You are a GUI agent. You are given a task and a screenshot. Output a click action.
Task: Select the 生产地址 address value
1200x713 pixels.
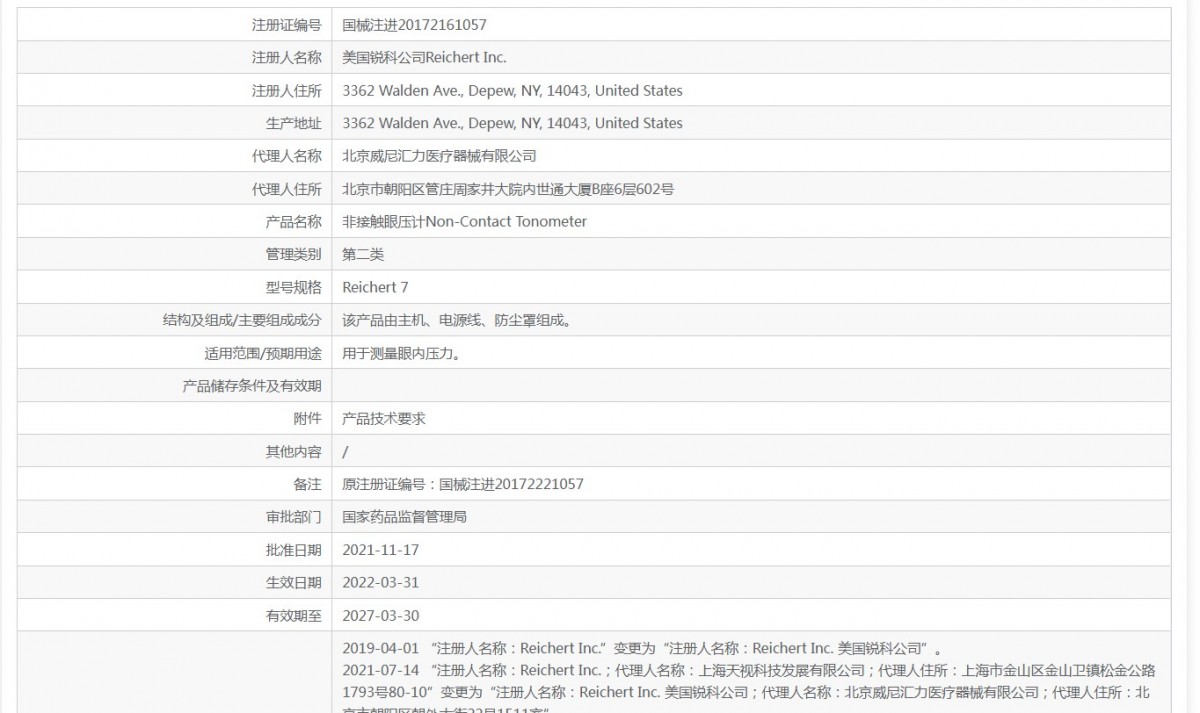(512, 123)
